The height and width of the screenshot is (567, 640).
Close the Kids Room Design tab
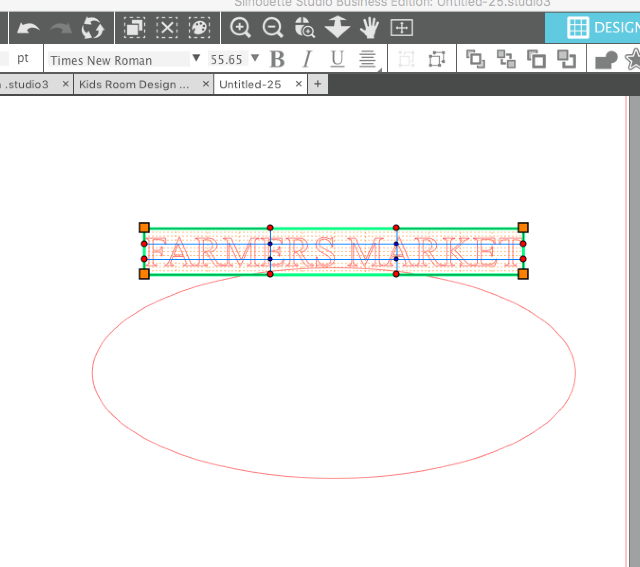click(206, 84)
